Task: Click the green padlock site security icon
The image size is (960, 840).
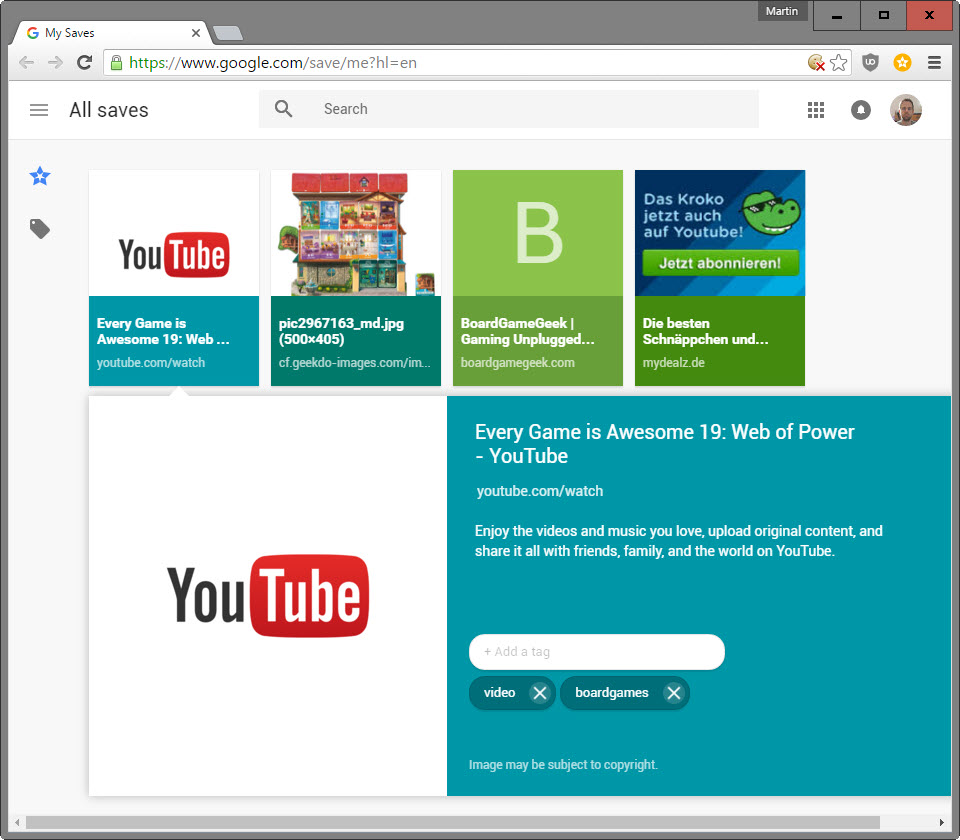Action: [x=116, y=62]
